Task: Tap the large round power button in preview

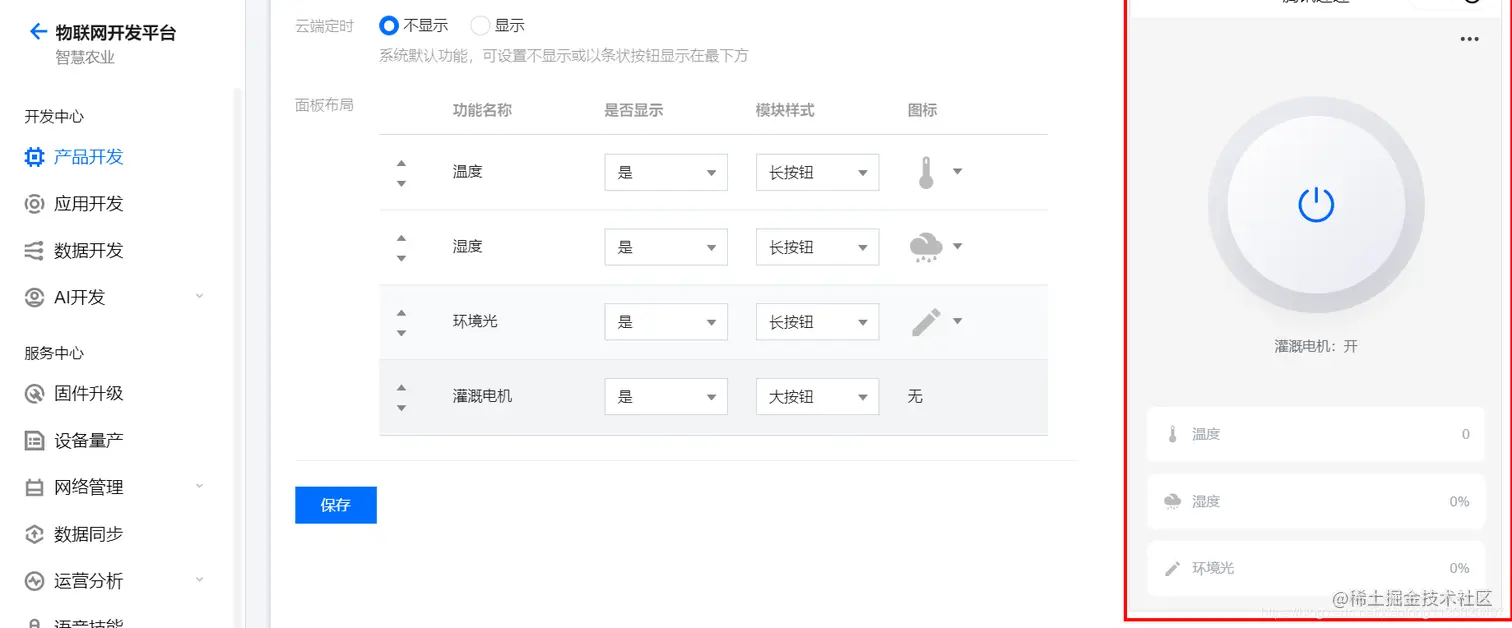Action: (x=1316, y=204)
